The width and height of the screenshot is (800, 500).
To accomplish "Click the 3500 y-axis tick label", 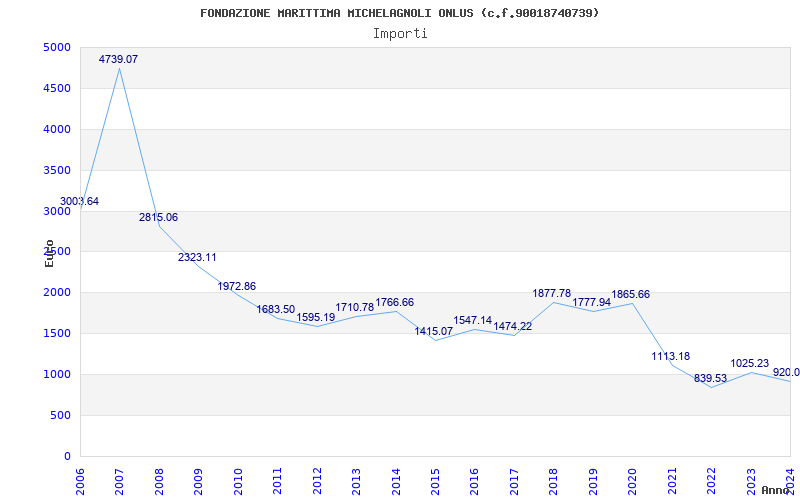I will point(57,170).
